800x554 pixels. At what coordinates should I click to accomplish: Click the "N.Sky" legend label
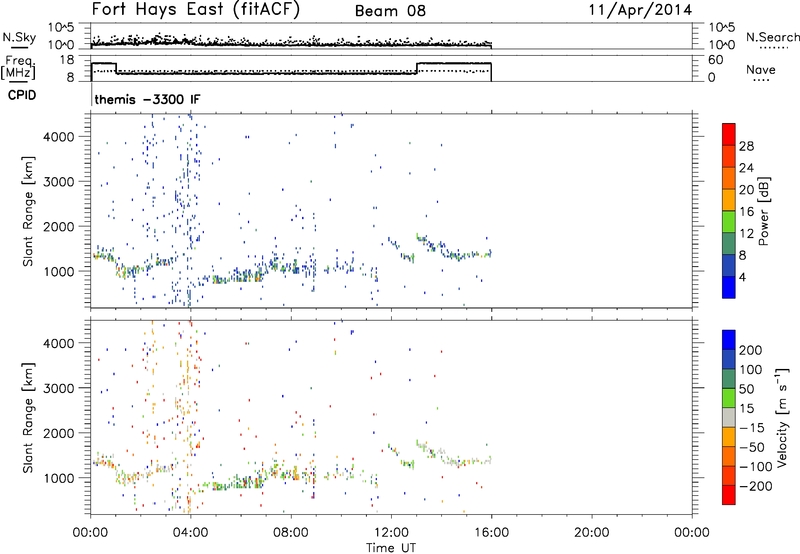(x=19, y=37)
